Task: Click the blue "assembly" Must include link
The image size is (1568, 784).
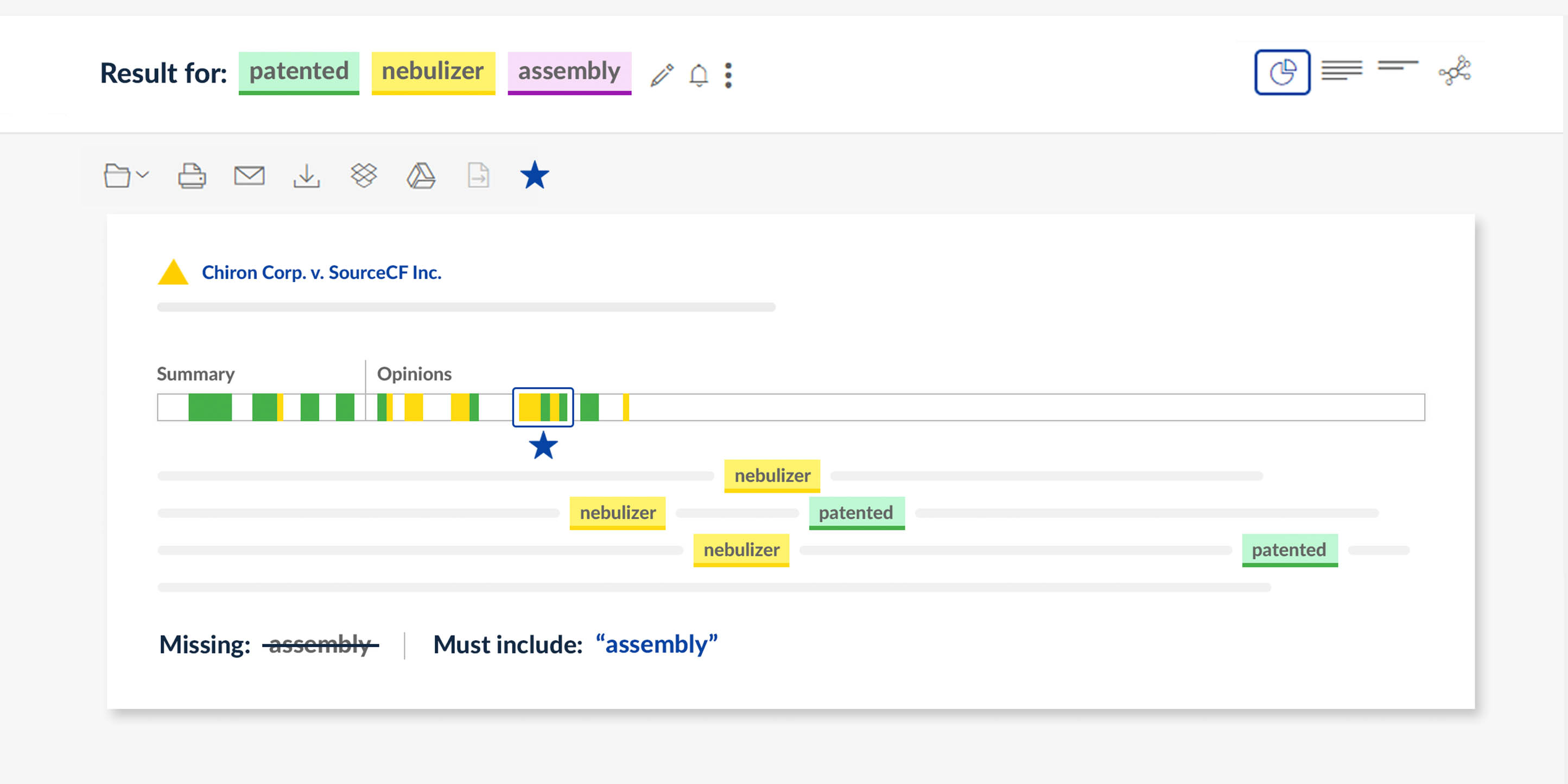Action: pyautogui.click(x=656, y=644)
